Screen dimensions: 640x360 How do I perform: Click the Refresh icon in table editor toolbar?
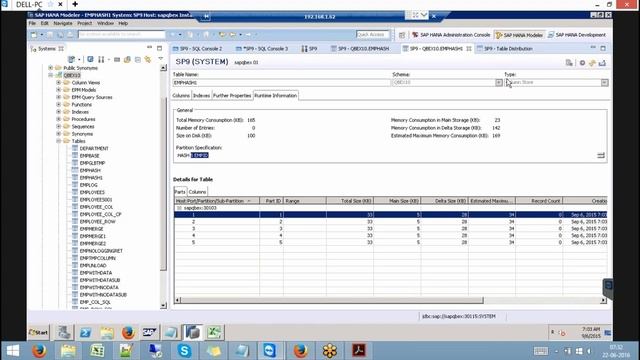(592, 63)
